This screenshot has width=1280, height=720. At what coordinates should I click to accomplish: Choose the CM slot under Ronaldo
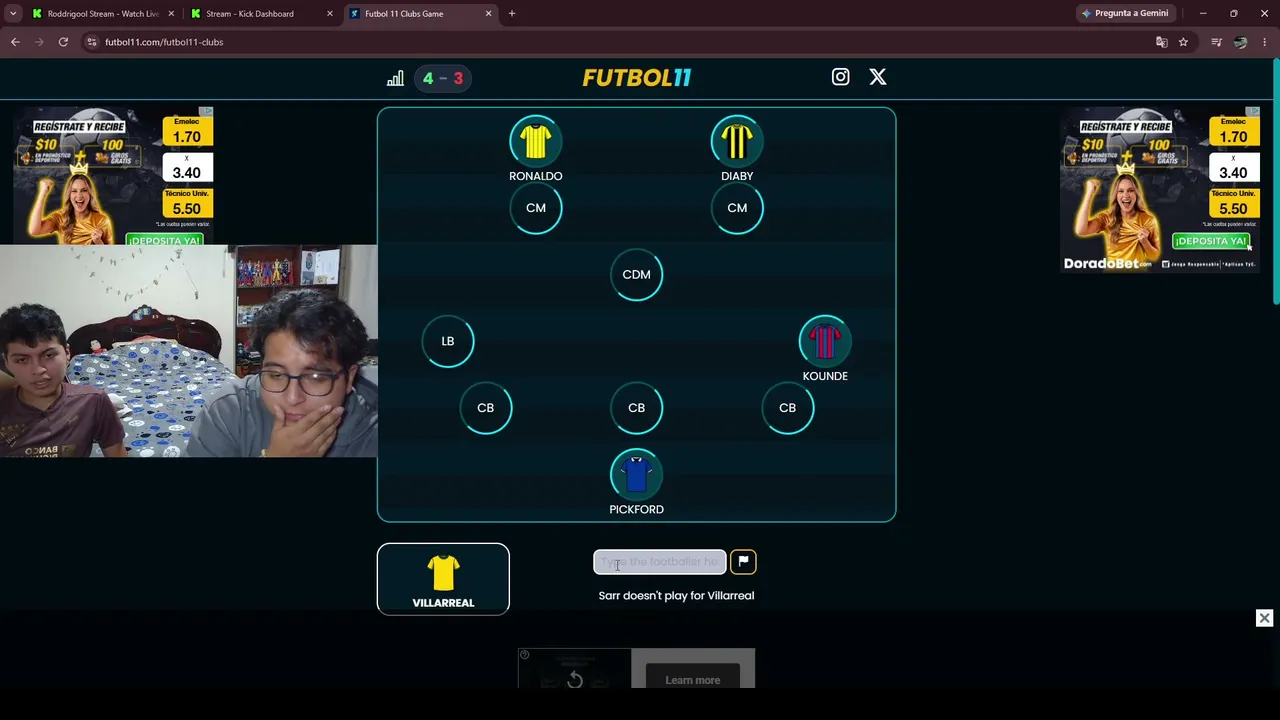click(x=536, y=208)
